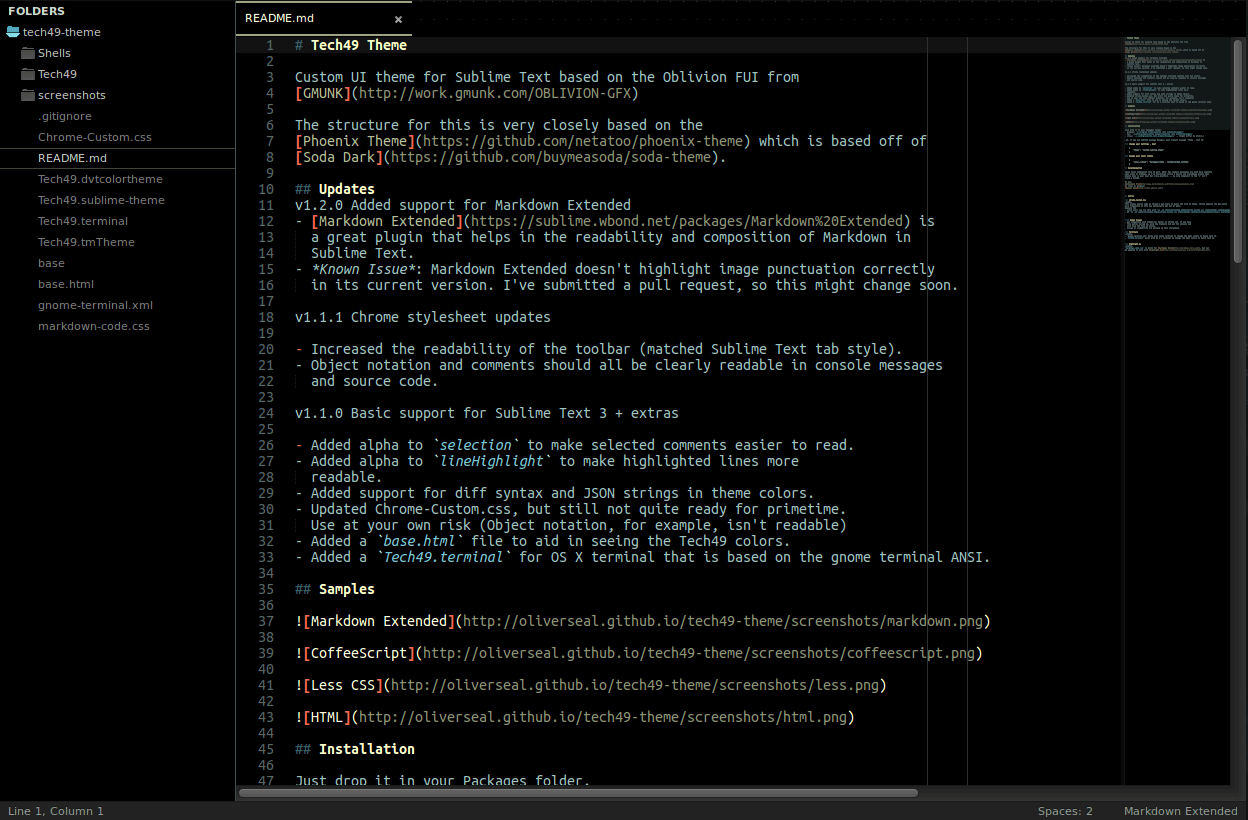This screenshot has width=1248, height=820.
Task: Click the FOLDERS sidebar header
Action: pos(36,11)
